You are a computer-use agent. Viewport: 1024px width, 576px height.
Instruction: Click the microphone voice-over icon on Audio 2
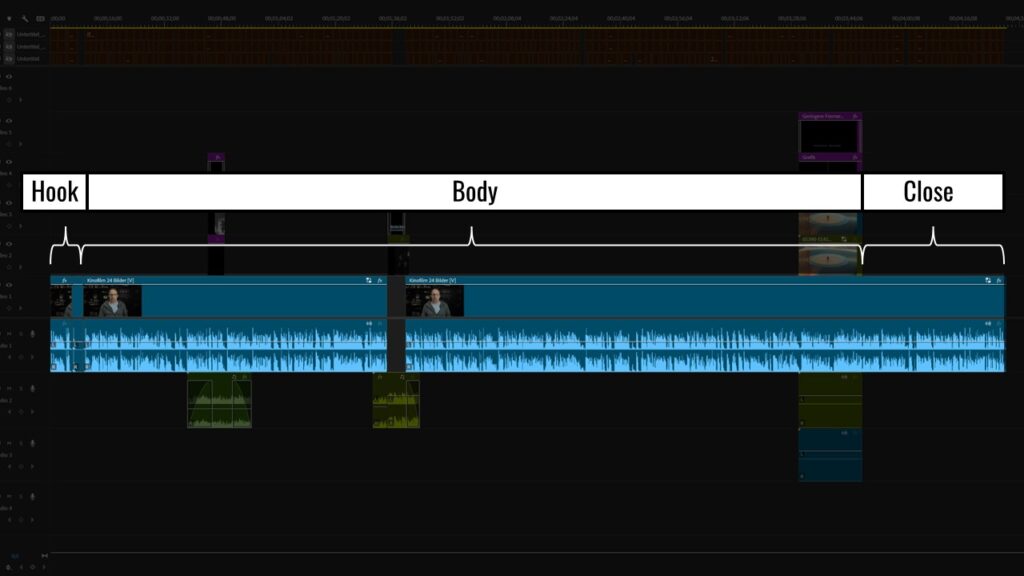(x=32, y=387)
